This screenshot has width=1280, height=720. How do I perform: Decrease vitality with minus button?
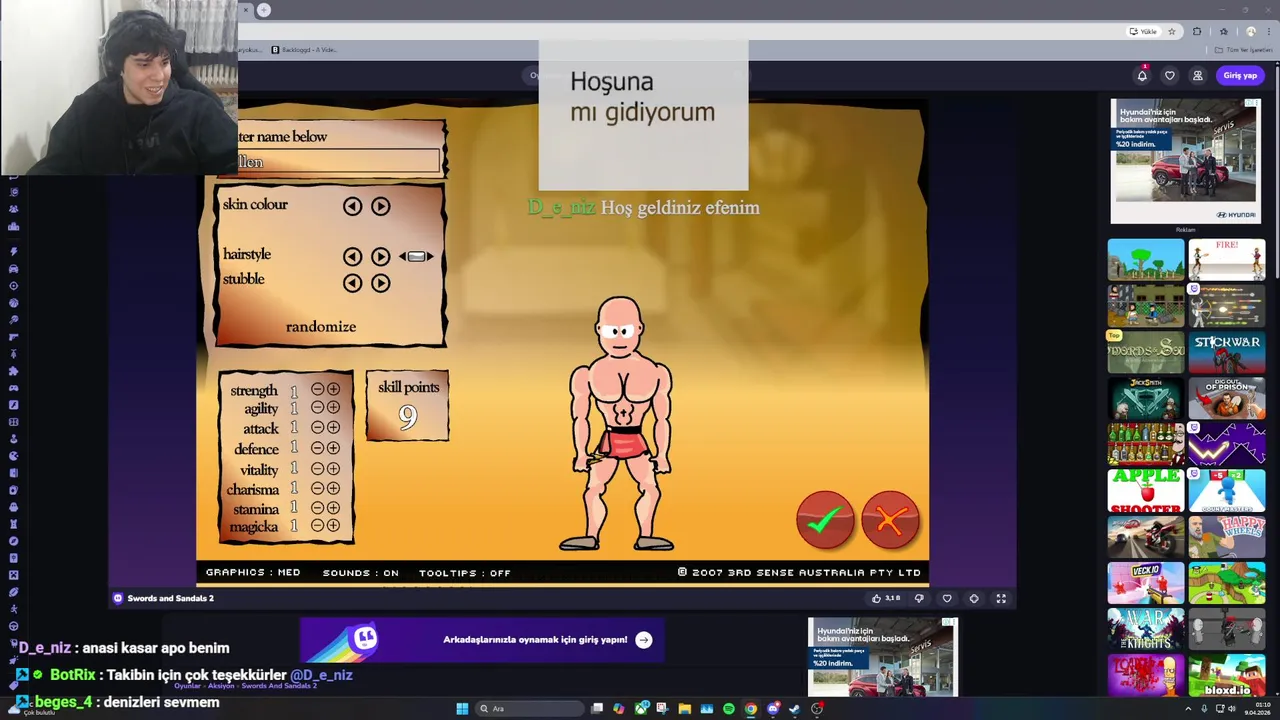tap(318, 468)
